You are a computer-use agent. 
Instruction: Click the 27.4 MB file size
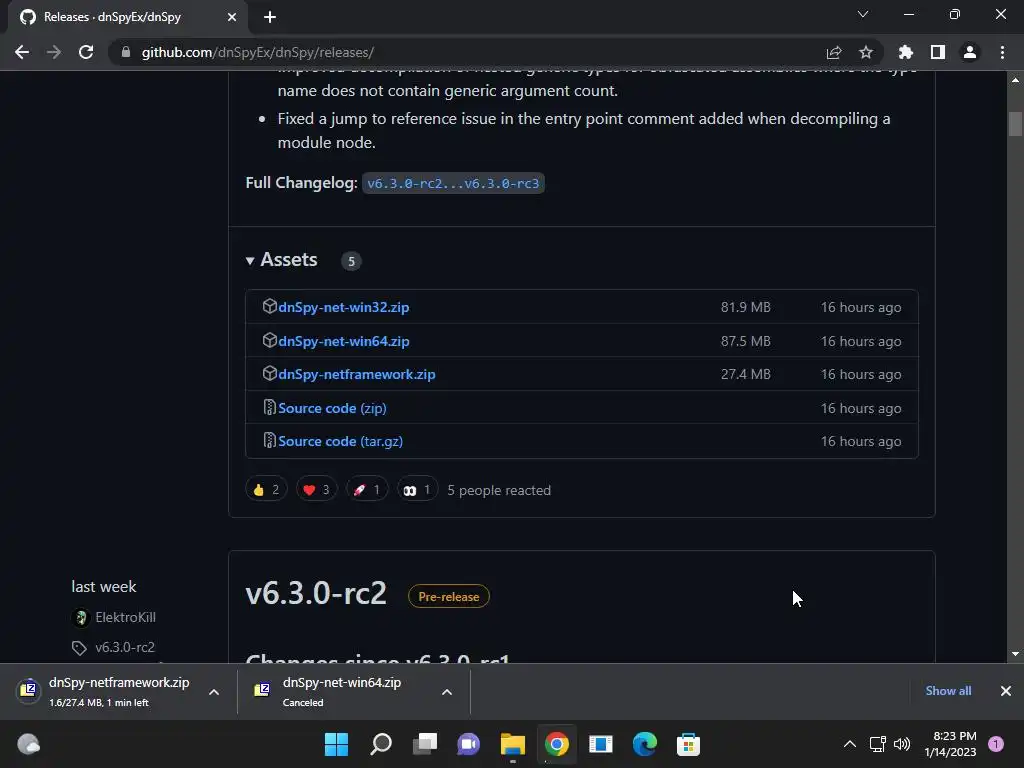point(746,374)
